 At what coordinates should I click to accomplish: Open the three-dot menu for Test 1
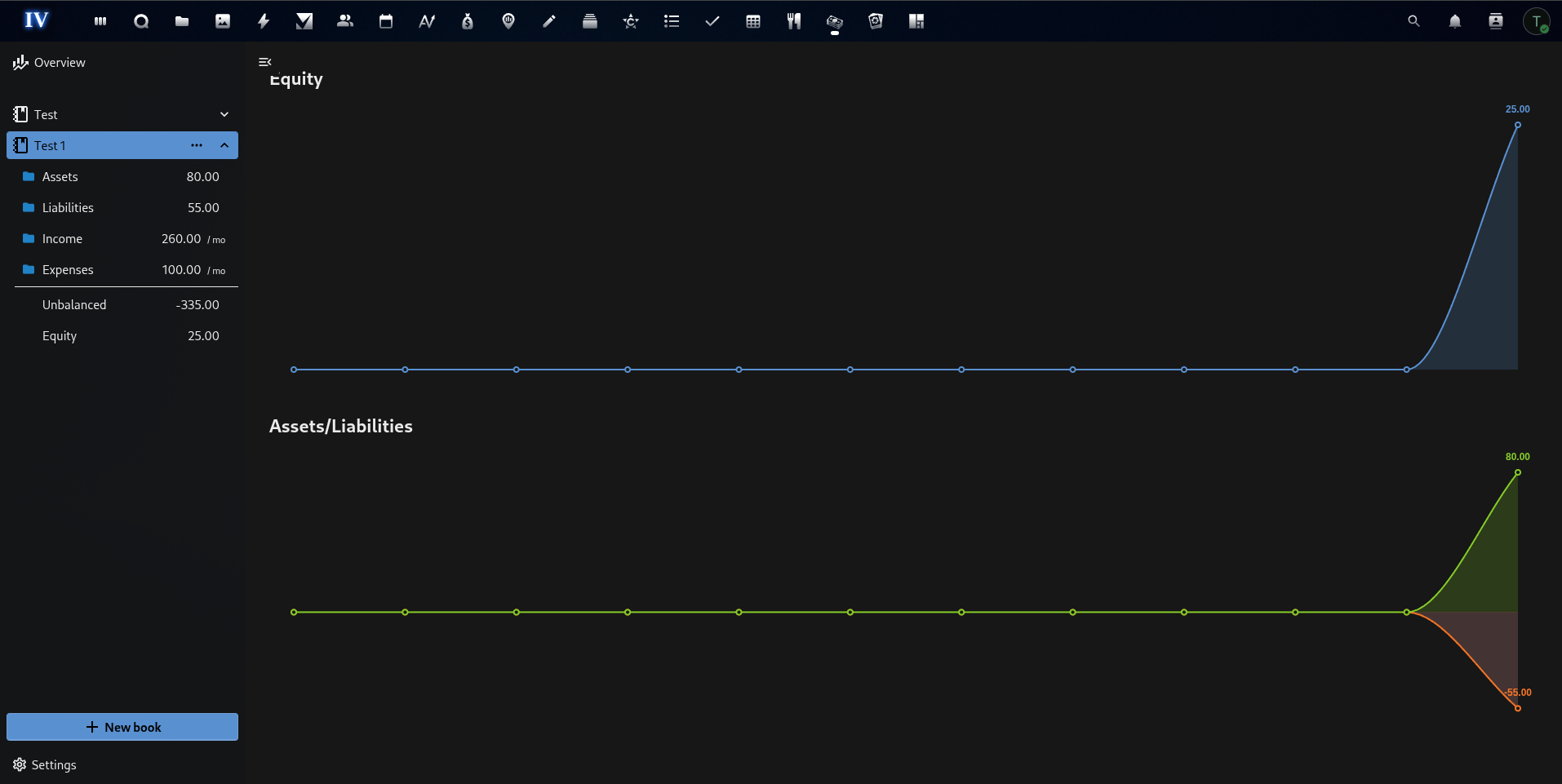click(196, 145)
